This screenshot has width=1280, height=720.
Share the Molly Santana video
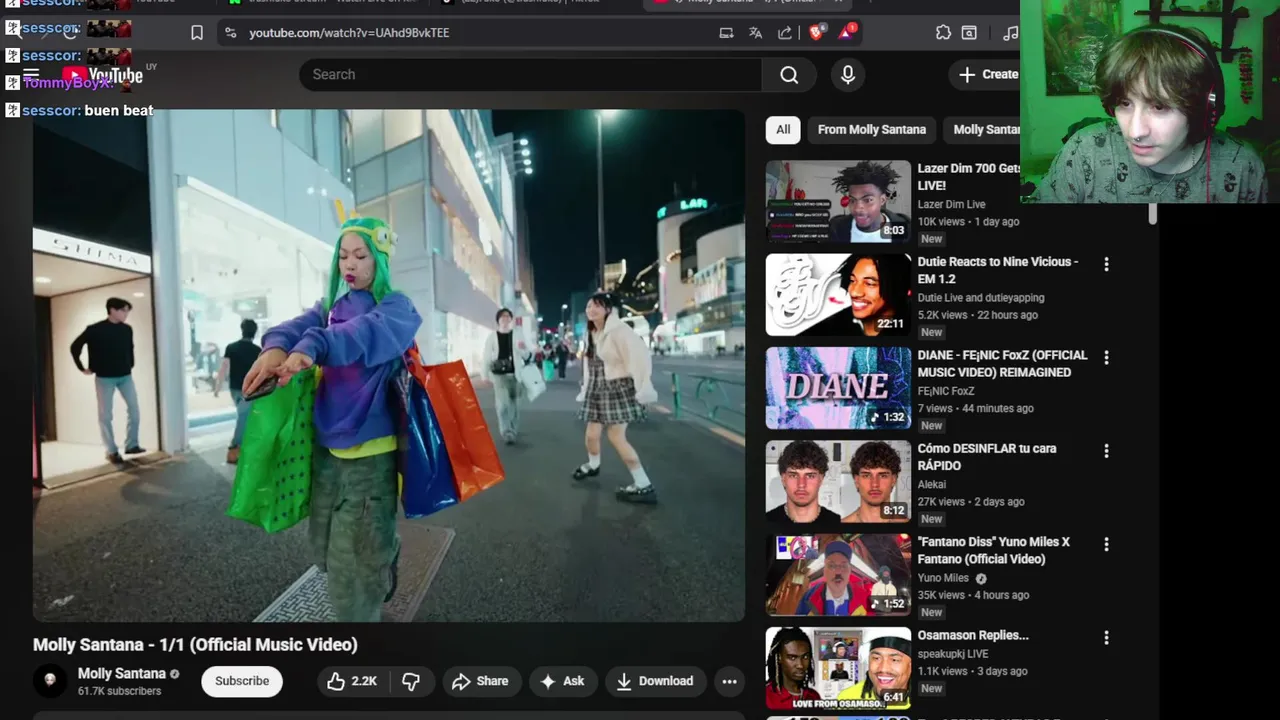[480, 681]
